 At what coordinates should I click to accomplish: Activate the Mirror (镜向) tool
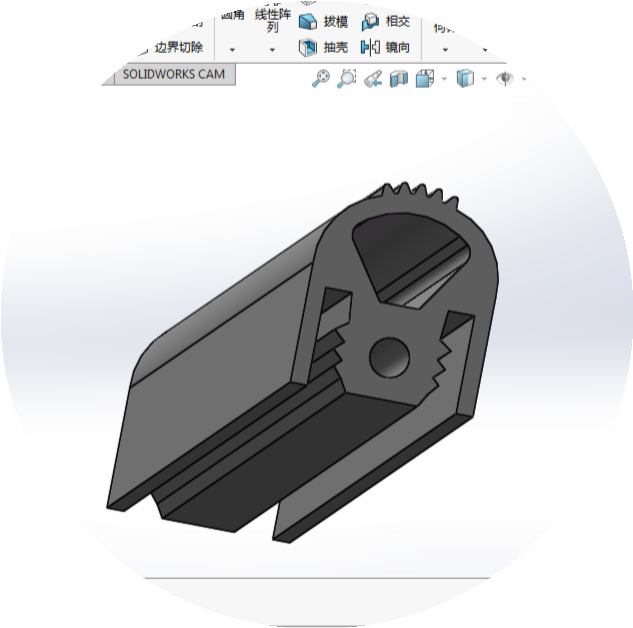tap(386, 47)
